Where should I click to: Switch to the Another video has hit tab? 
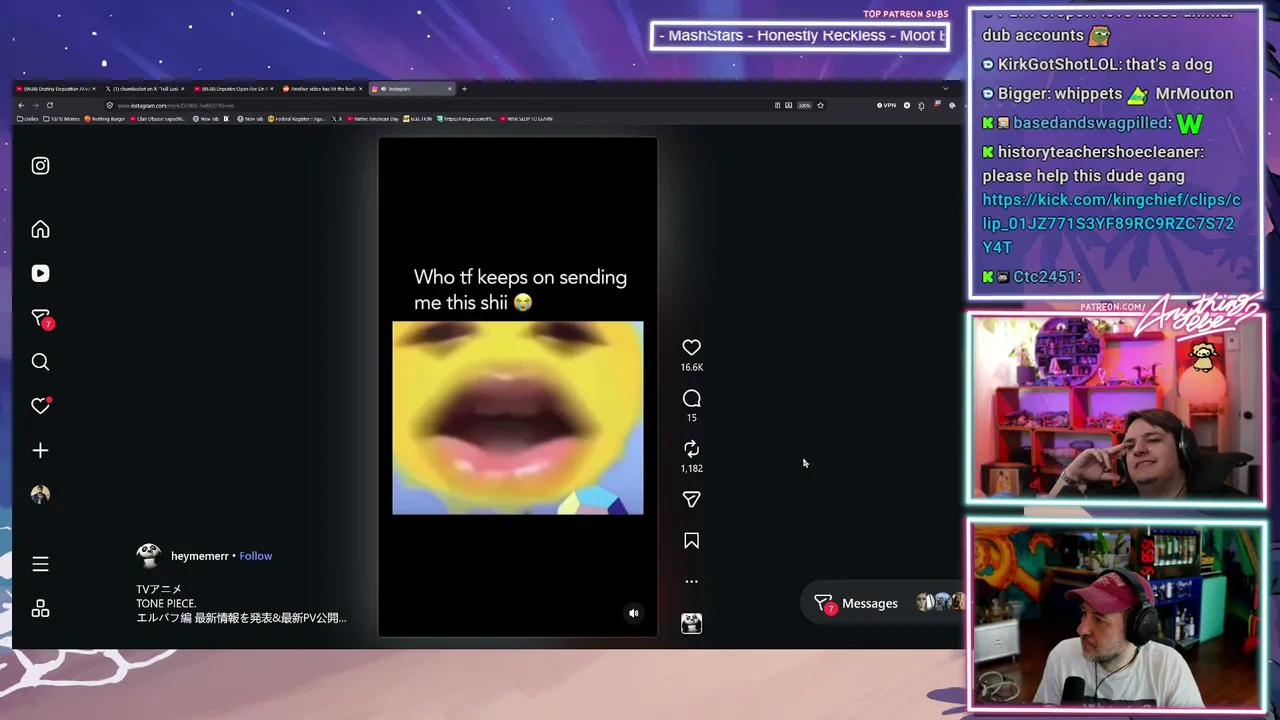pos(323,89)
